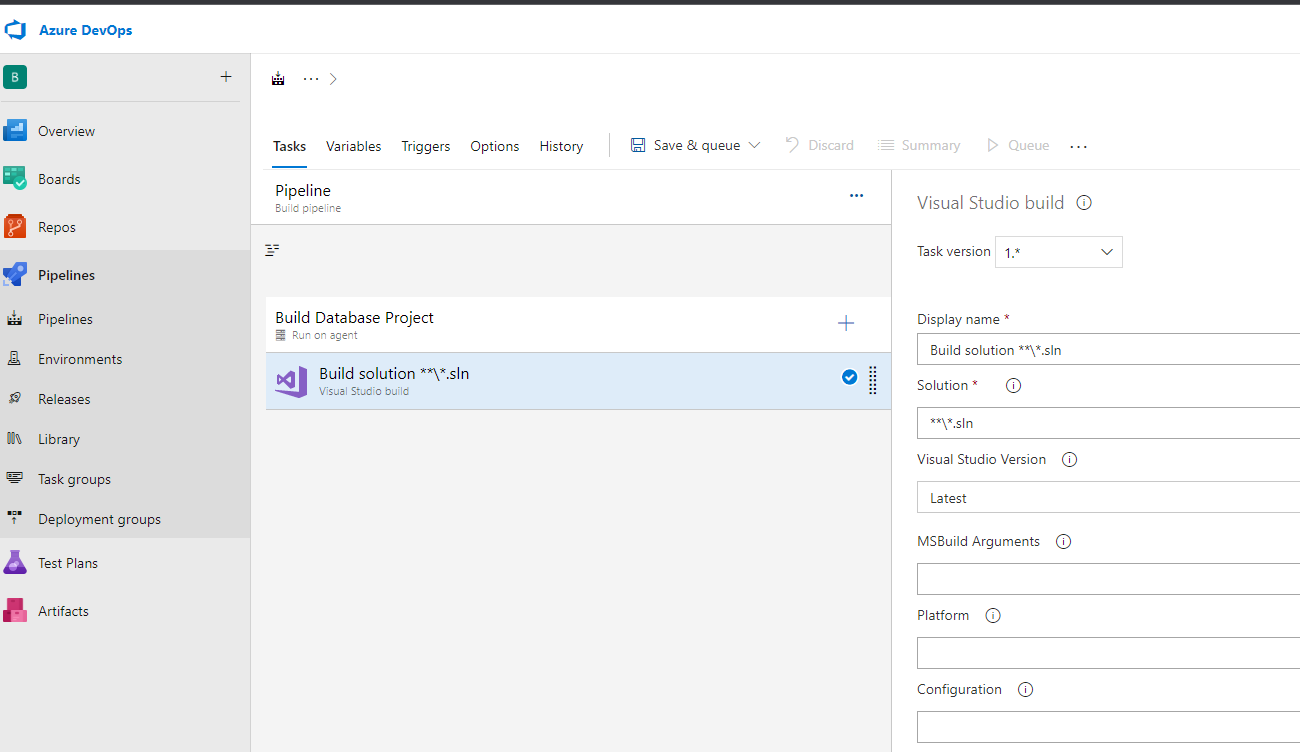Viewport: 1300px width, 752px height.
Task: Click the breadcrumb pipeline icon
Action: click(279, 79)
